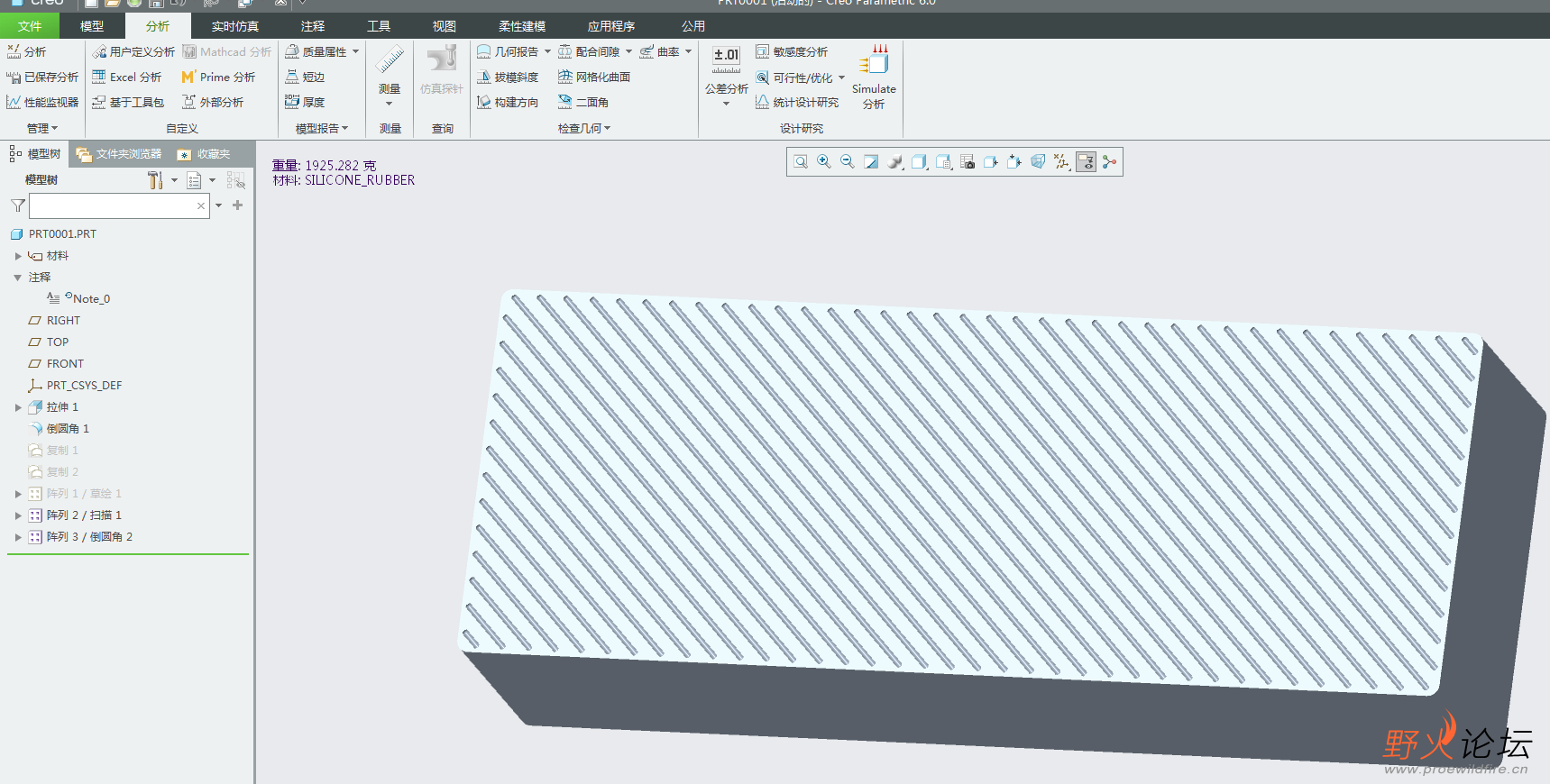Clear the model tree search box
The width and height of the screenshot is (1550, 784).
click(x=201, y=206)
